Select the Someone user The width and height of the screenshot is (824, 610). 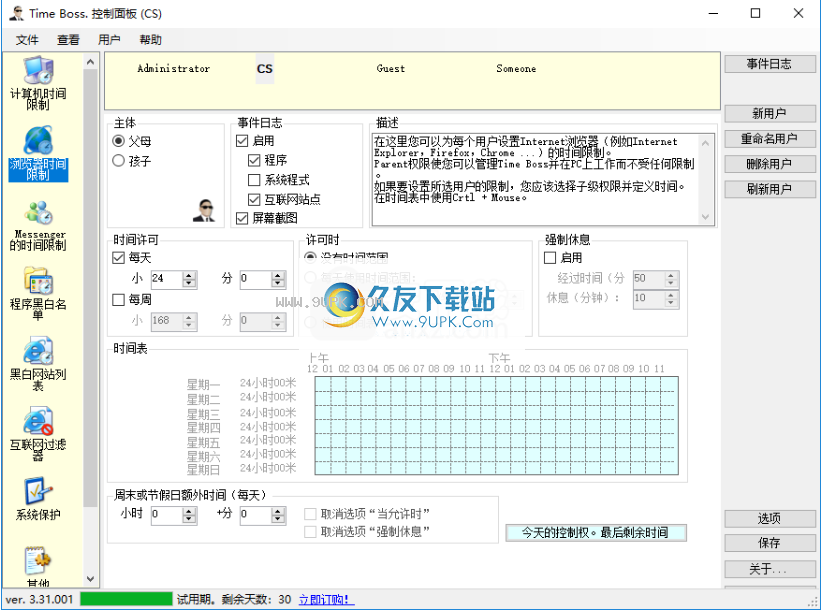point(516,69)
